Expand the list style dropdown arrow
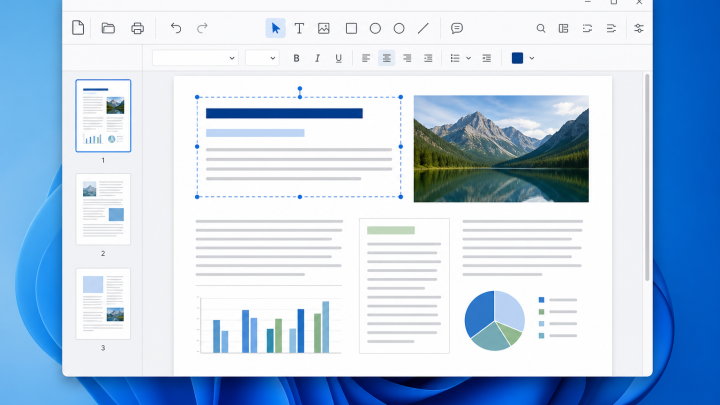This screenshot has height=405, width=720. point(468,58)
